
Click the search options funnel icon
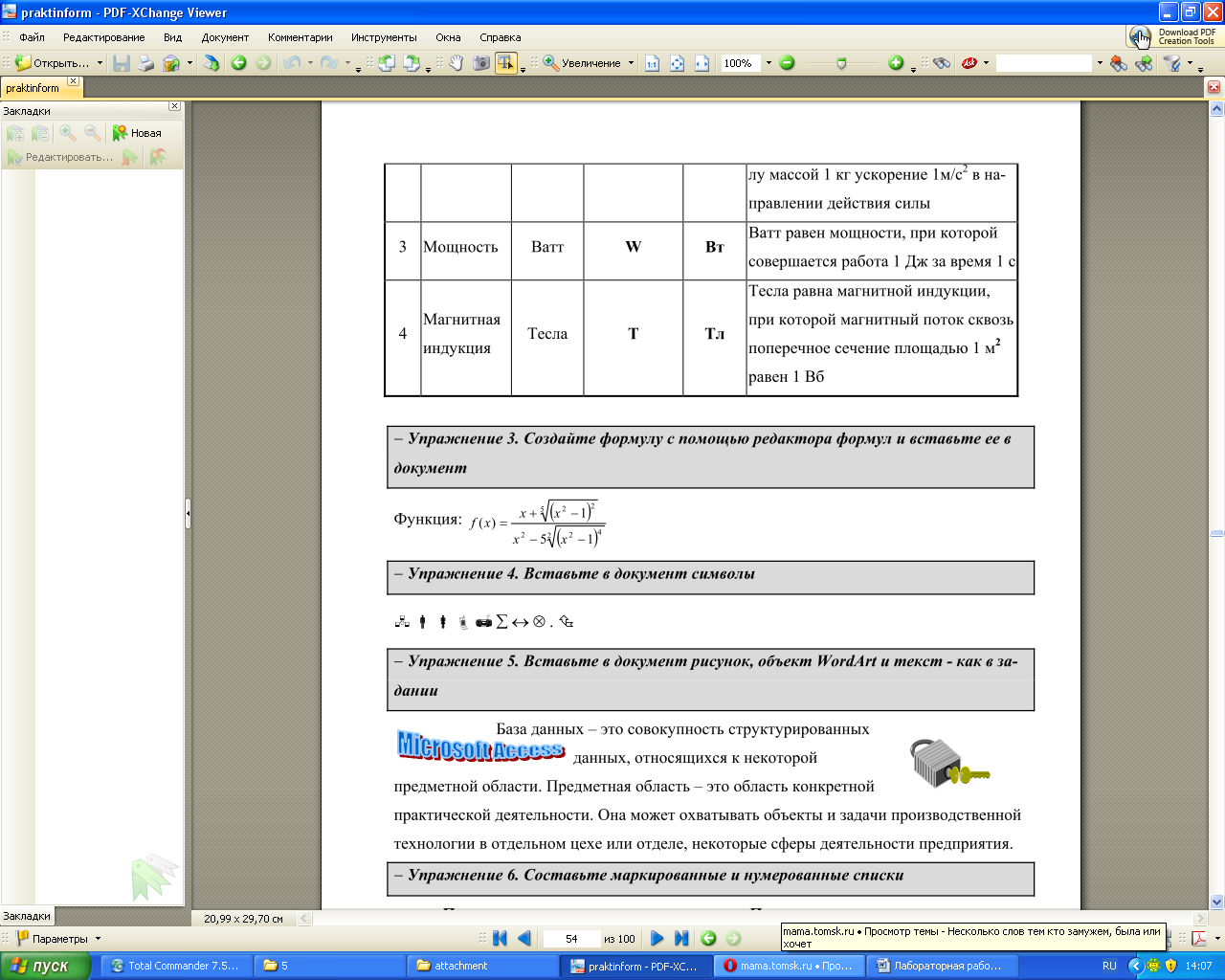1172,63
